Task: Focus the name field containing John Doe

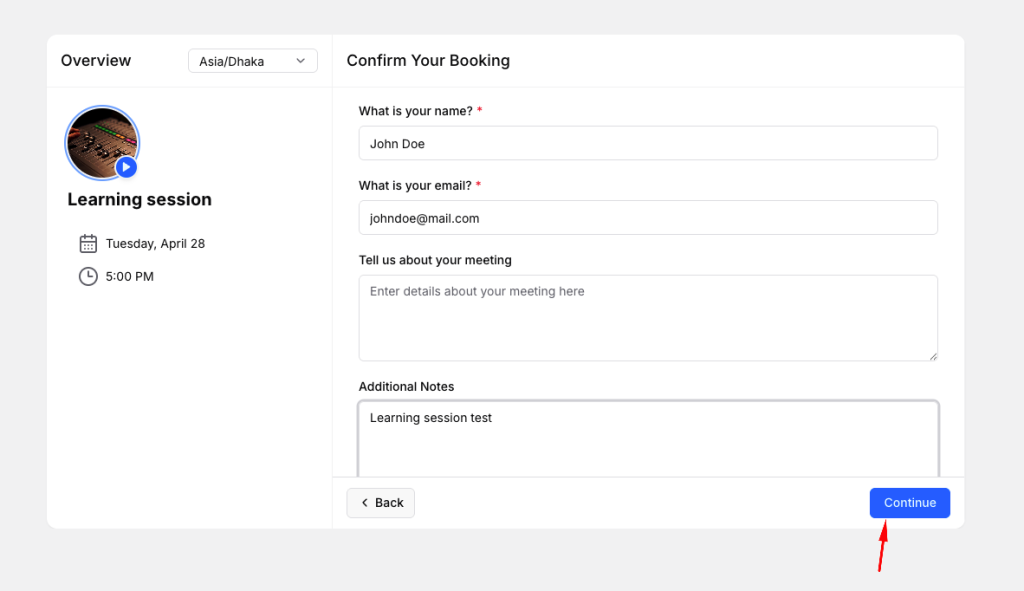Action: (648, 143)
